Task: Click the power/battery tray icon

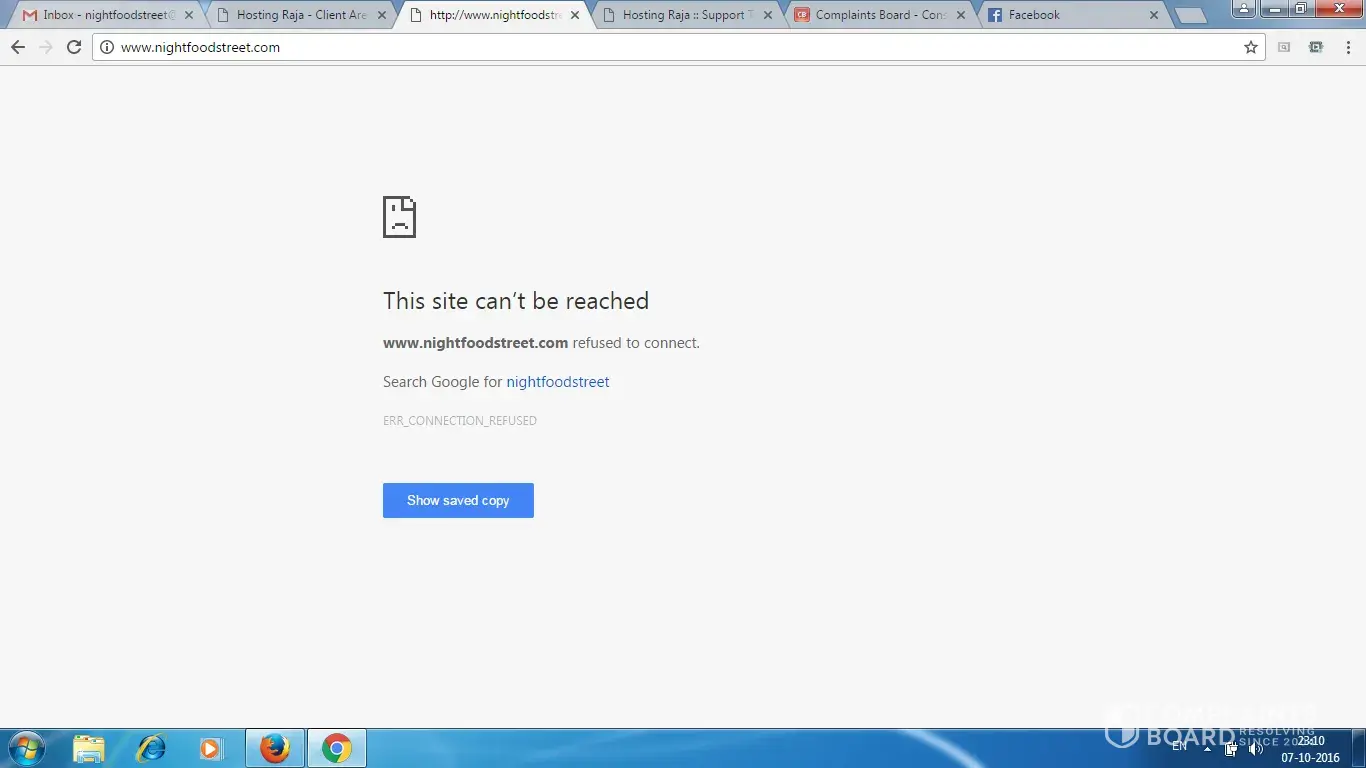Action: coord(1231,749)
